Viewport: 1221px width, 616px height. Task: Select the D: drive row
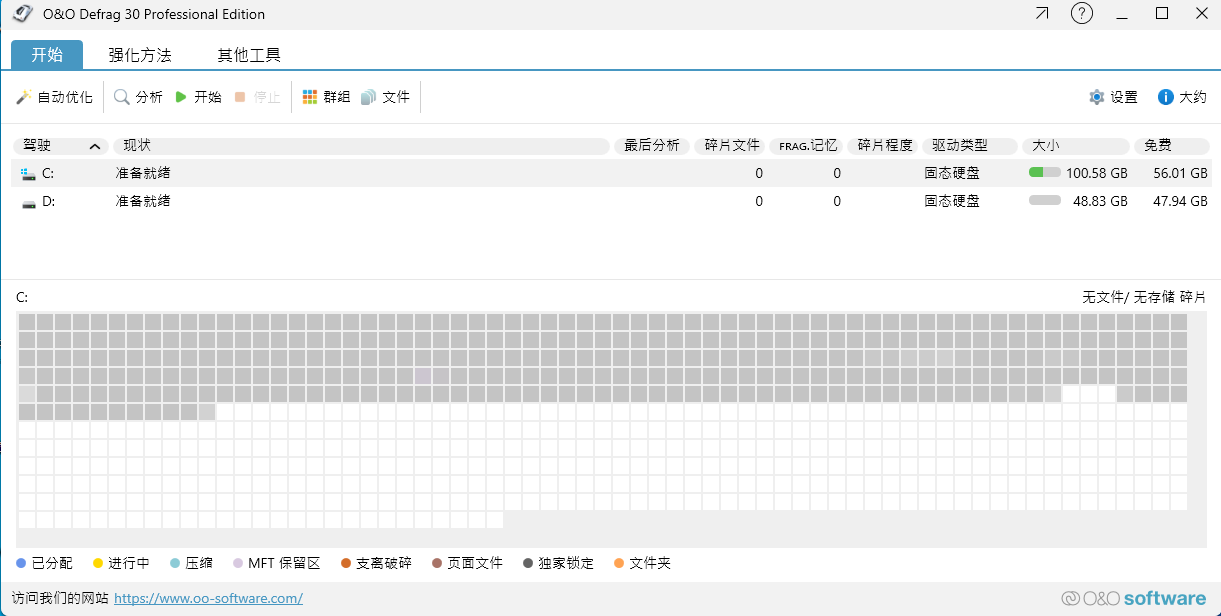coord(300,201)
